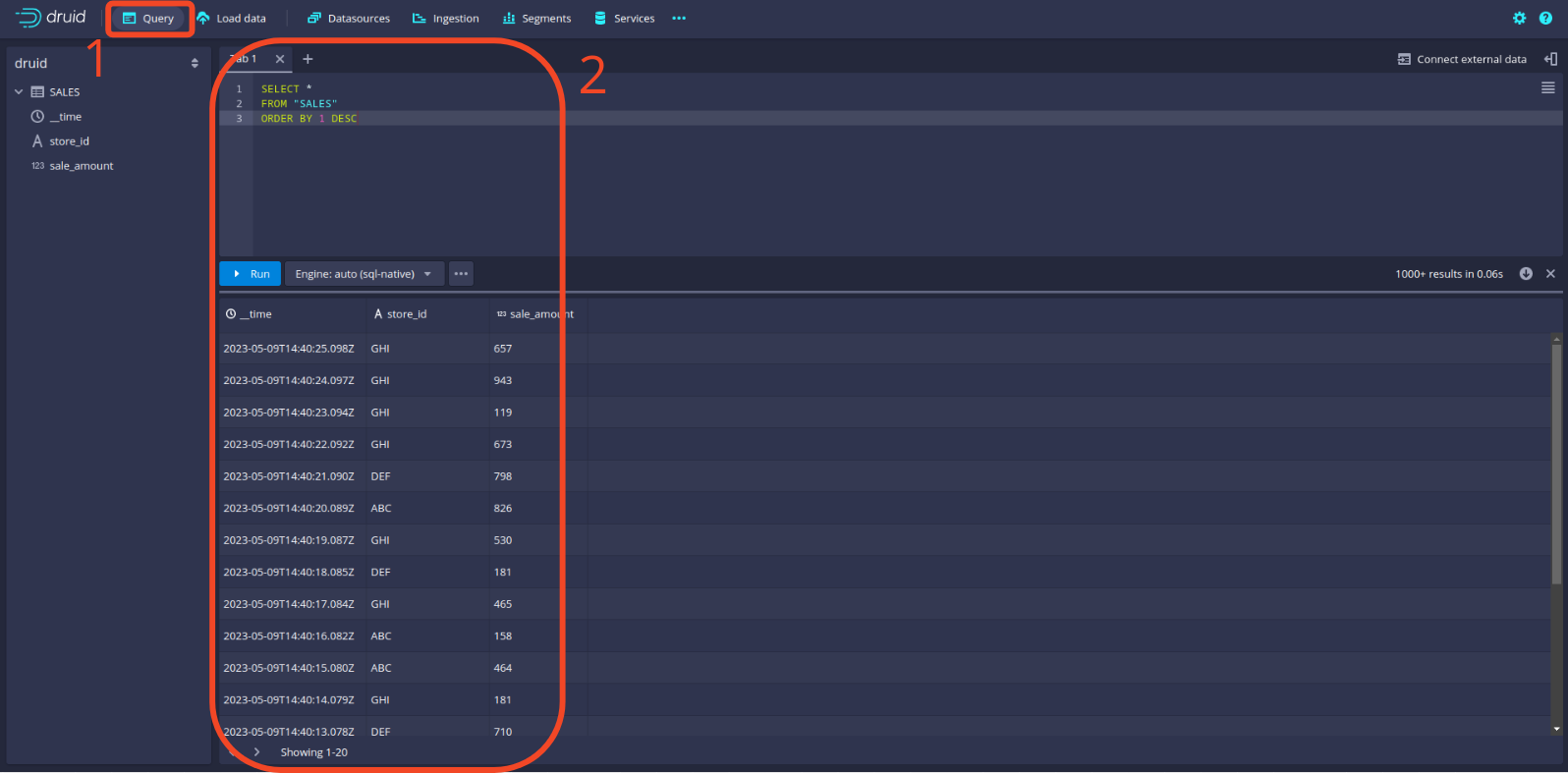1568x773 pixels.
Task: Click the collapse panel icon beside Connect external data
Action: 1550,59
